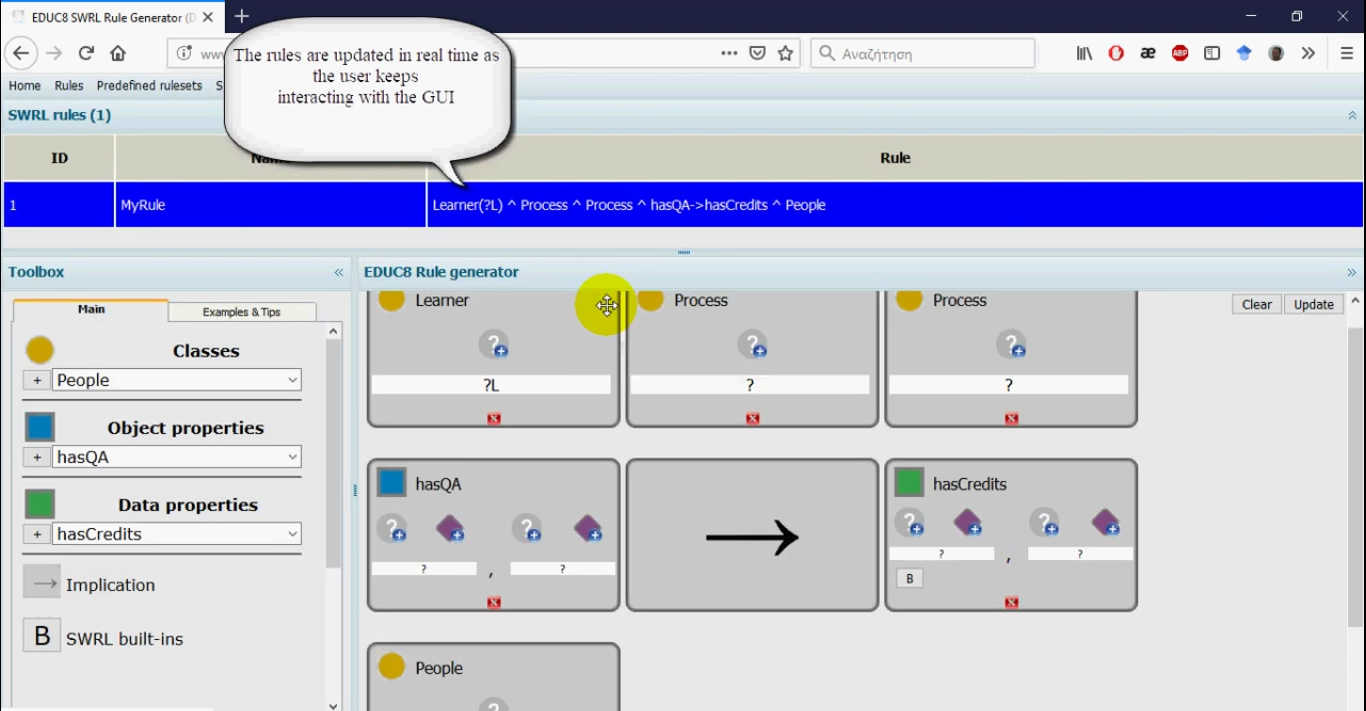Viewport: 1366px width, 711px height.
Task: Open the Classes dropdown showing People
Action: click(x=177, y=380)
